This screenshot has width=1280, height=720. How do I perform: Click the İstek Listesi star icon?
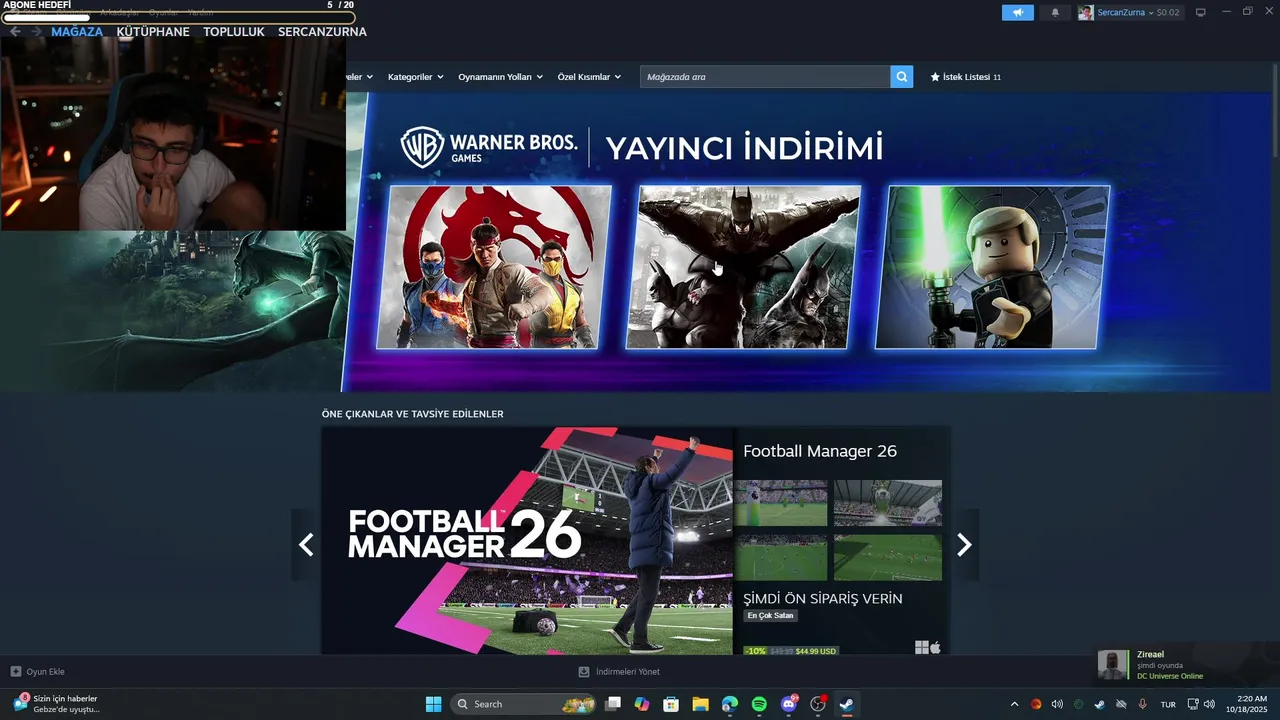click(935, 77)
